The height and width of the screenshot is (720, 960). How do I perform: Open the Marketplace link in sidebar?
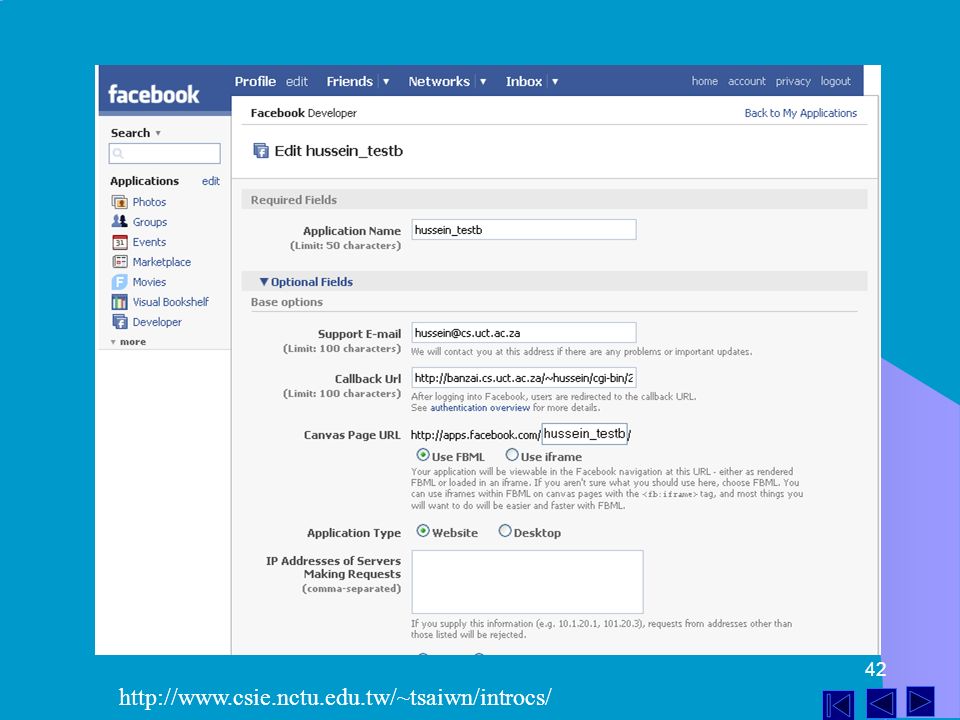click(162, 262)
